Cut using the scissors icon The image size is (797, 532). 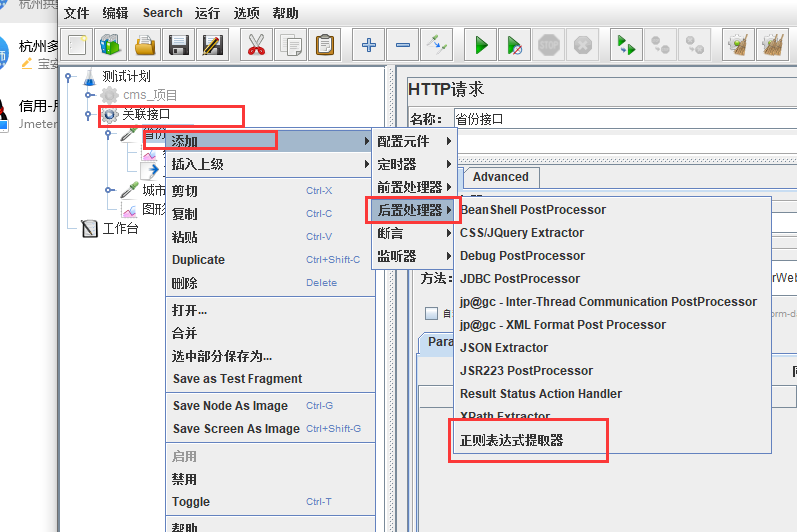pos(256,45)
